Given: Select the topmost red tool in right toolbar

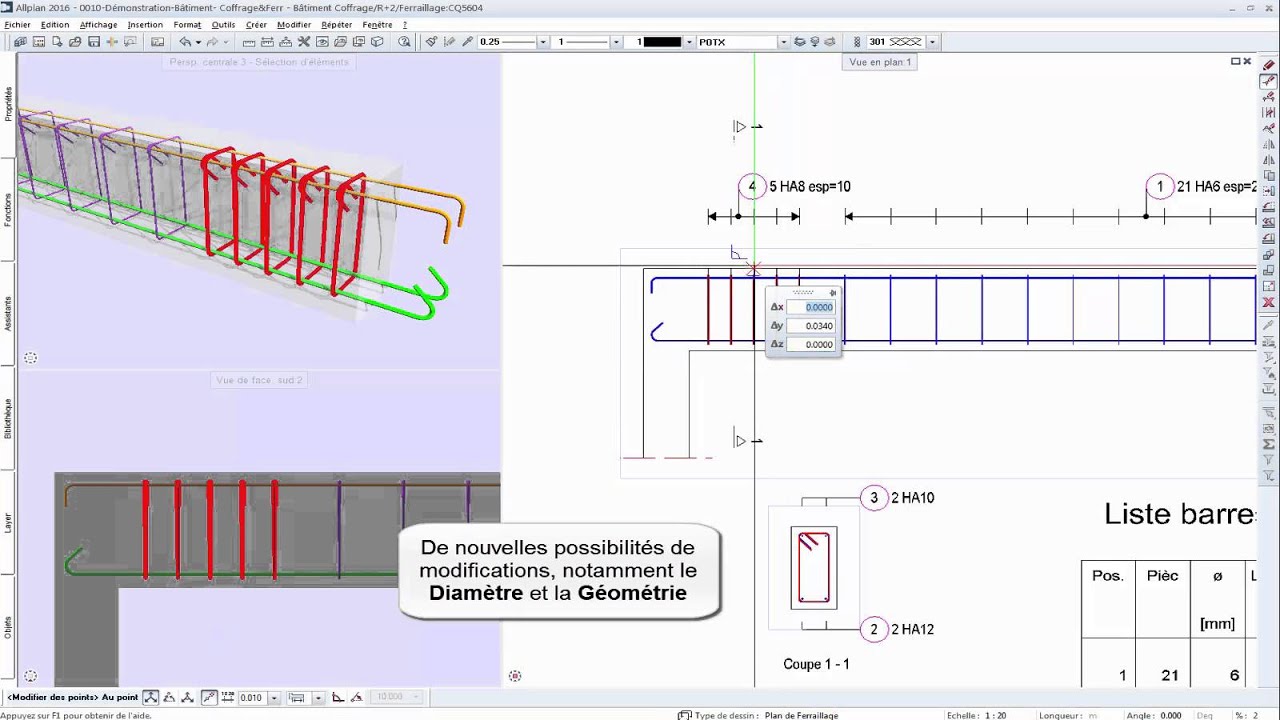Looking at the screenshot, I should 1269,66.
